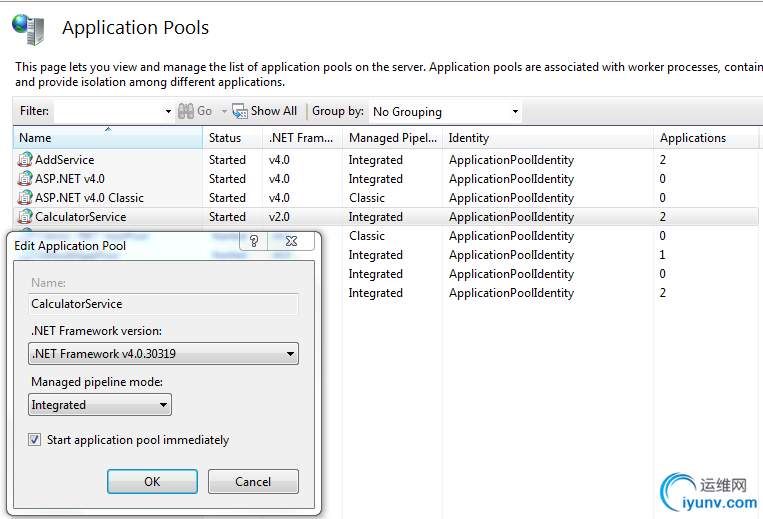Click the Filter text input field

(108, 112)
